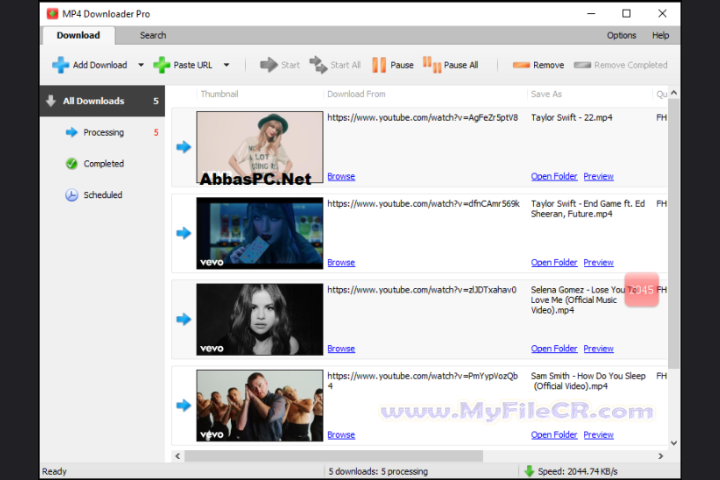Open Folder for Taylor Swift - 22.mp4
Screen dimensions: 720x480
(554, 176)
